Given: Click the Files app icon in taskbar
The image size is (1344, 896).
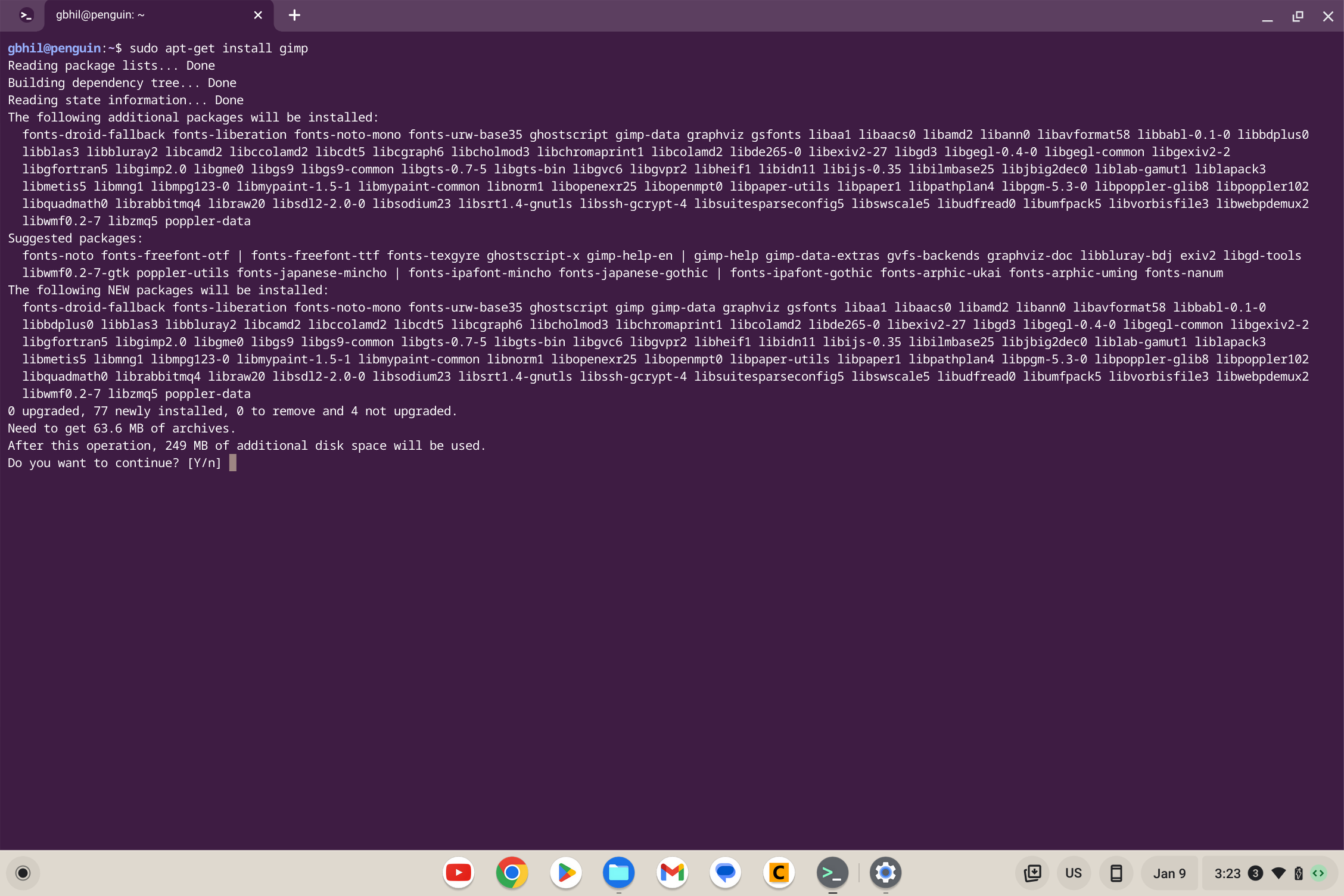Looking at the screenshot, I should [618, 873].
